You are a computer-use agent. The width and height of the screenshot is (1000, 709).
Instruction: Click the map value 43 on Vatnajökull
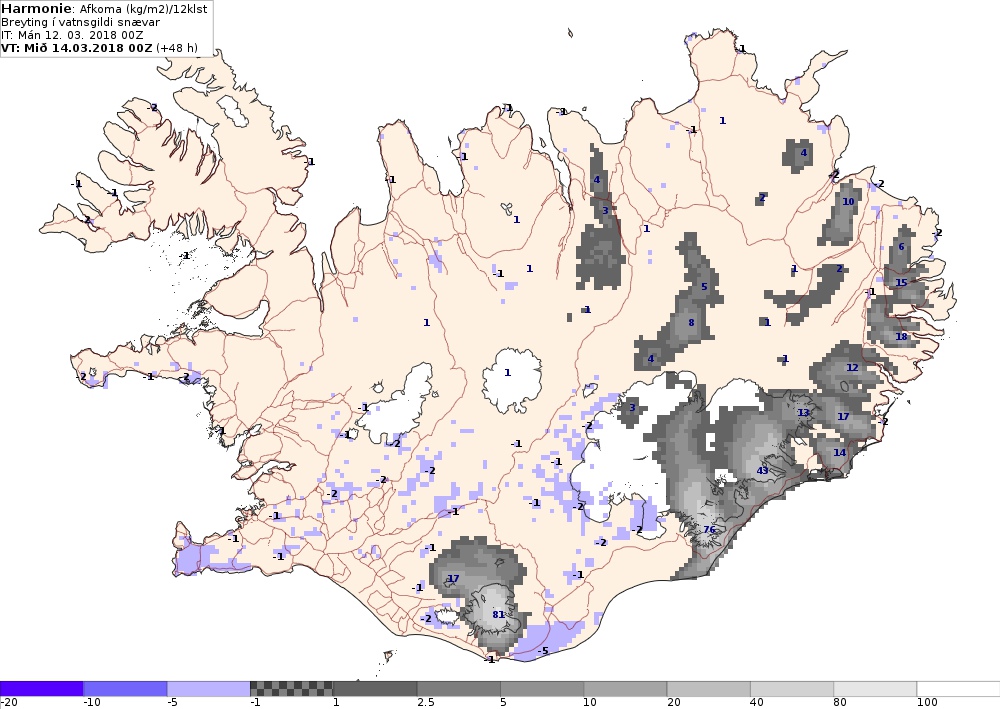click(762, 471)
